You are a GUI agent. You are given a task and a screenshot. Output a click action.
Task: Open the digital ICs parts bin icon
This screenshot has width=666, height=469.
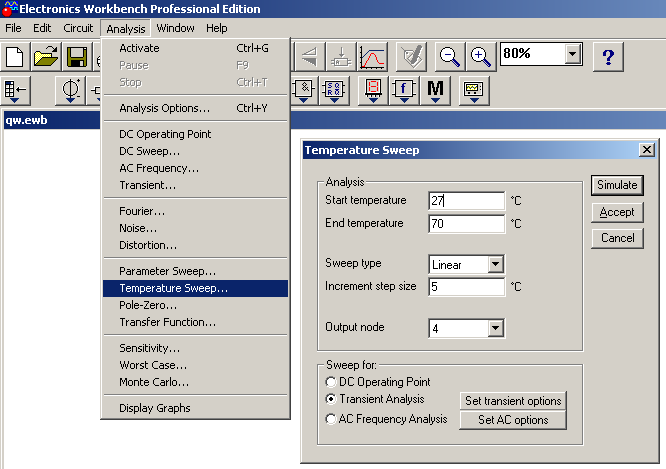pyautogui.click(x=334, y=90)
